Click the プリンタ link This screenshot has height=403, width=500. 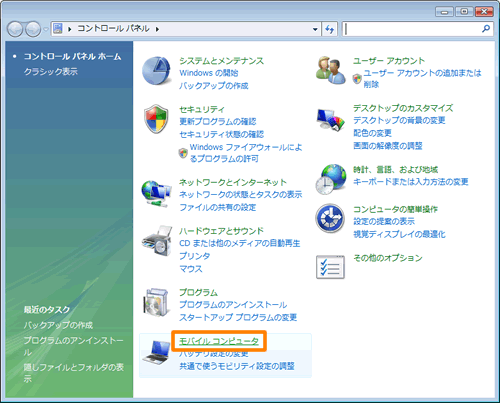(x=195, y=256)
